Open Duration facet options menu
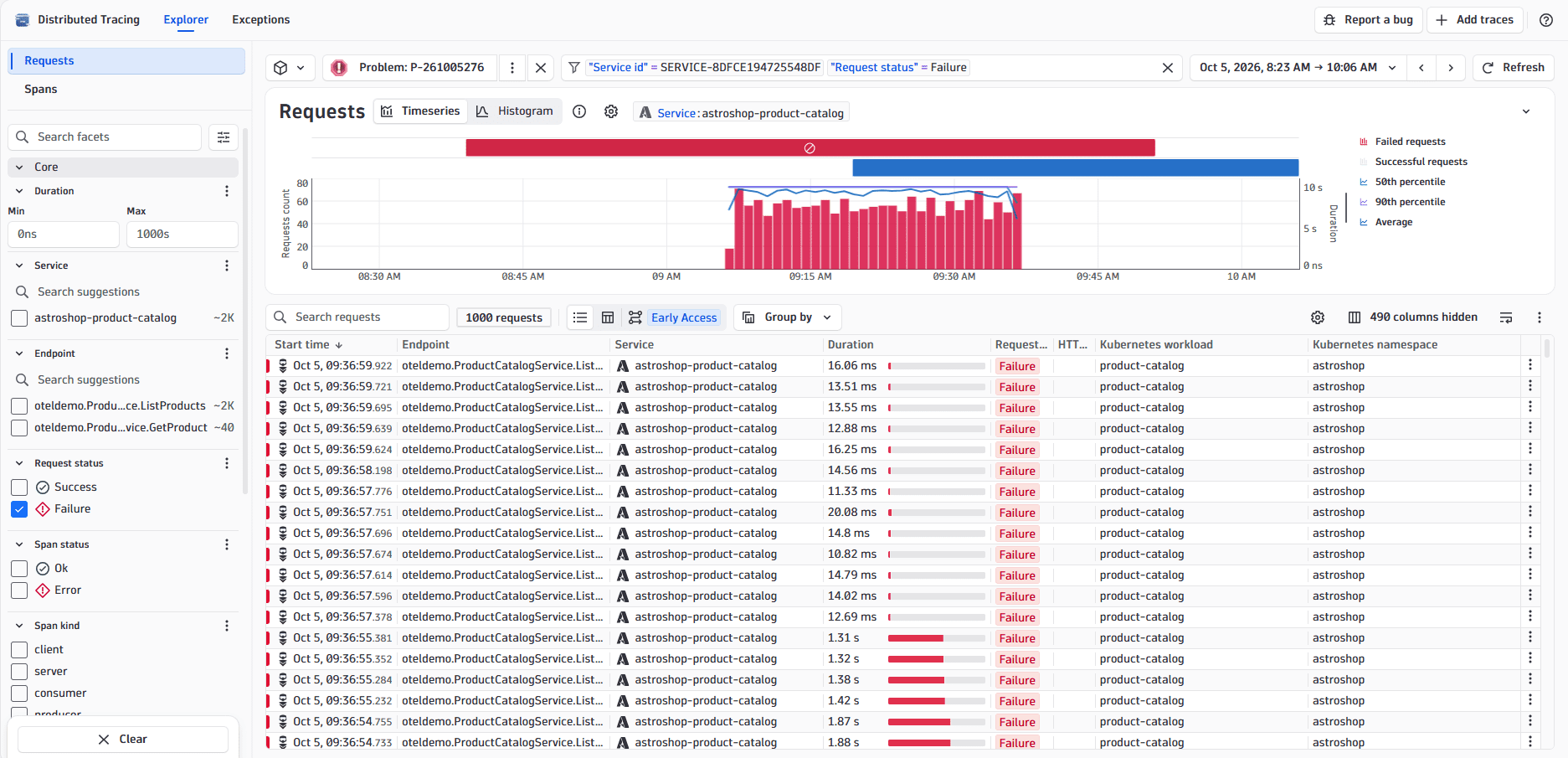 227,191
